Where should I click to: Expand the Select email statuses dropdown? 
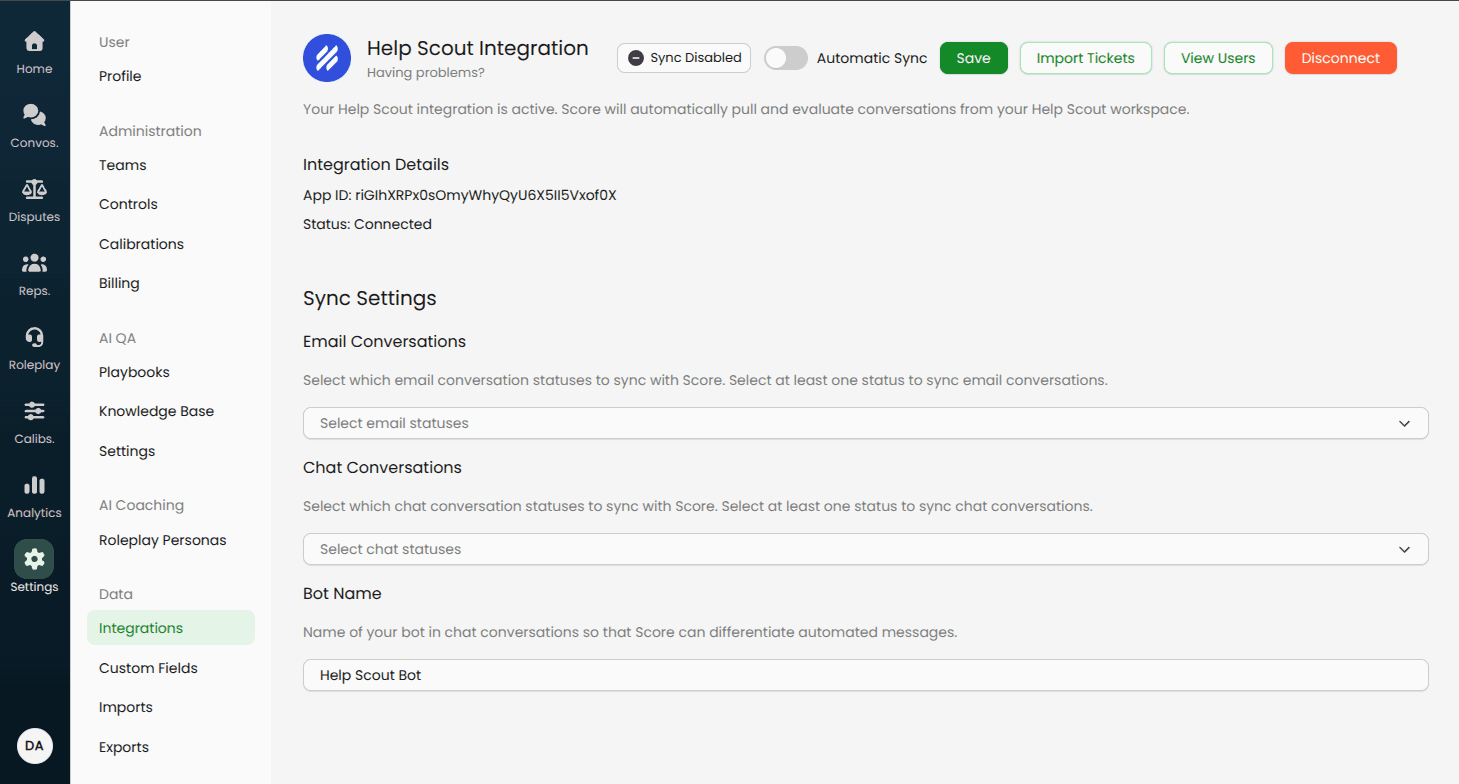tap(865, 423)
